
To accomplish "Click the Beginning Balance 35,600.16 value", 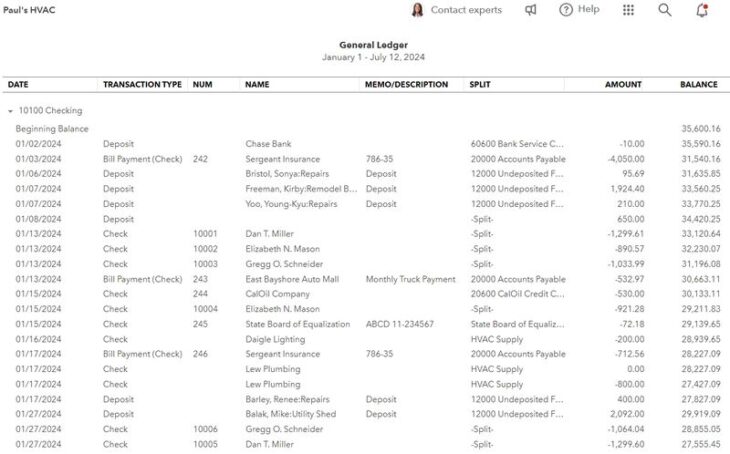I will point(701,129).
